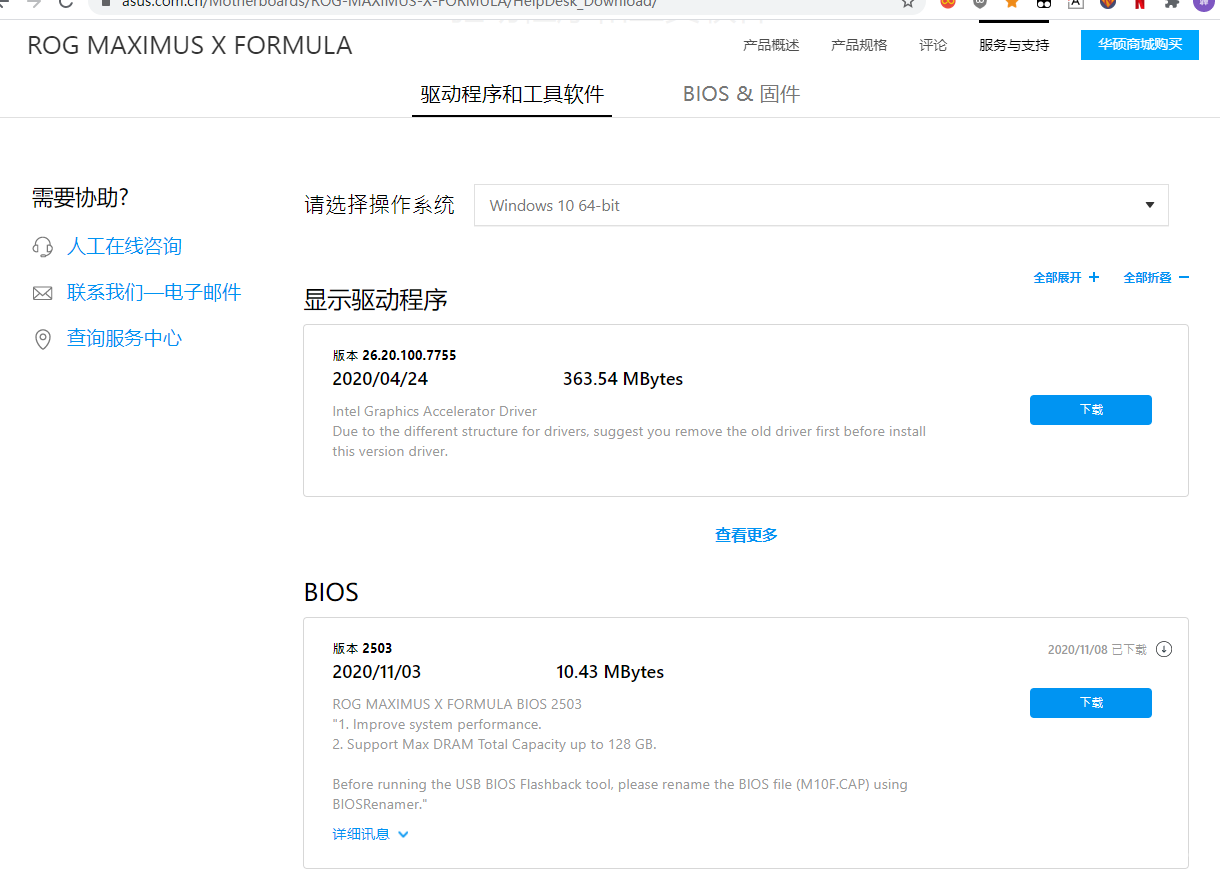The height and width of the screenshot is (869, 1220).
Task: Click the location pin icon beside 查询服务中心
Action: [42, 339]
